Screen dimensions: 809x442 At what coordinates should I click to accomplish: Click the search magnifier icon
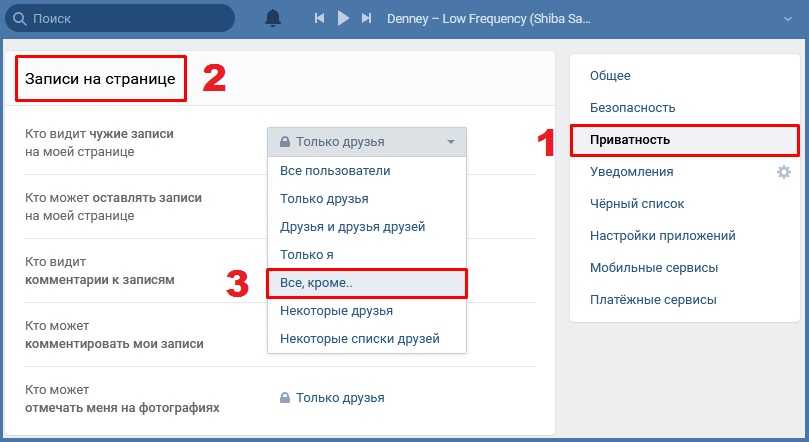20,19
